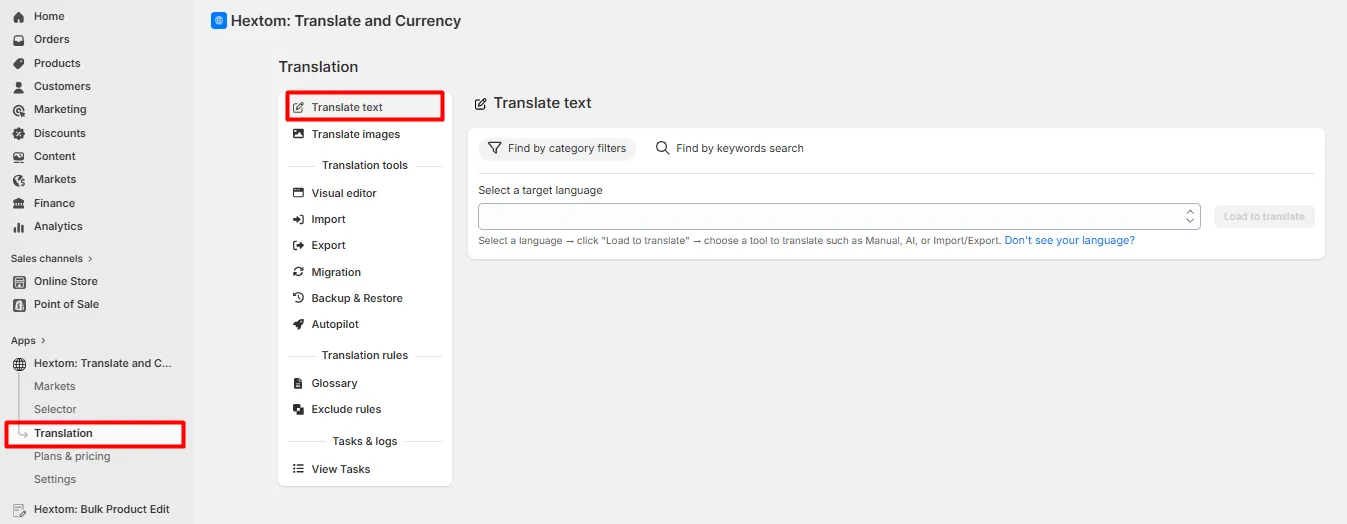
Task: Go to Selector under Hextom app
Action: [55, 409]
